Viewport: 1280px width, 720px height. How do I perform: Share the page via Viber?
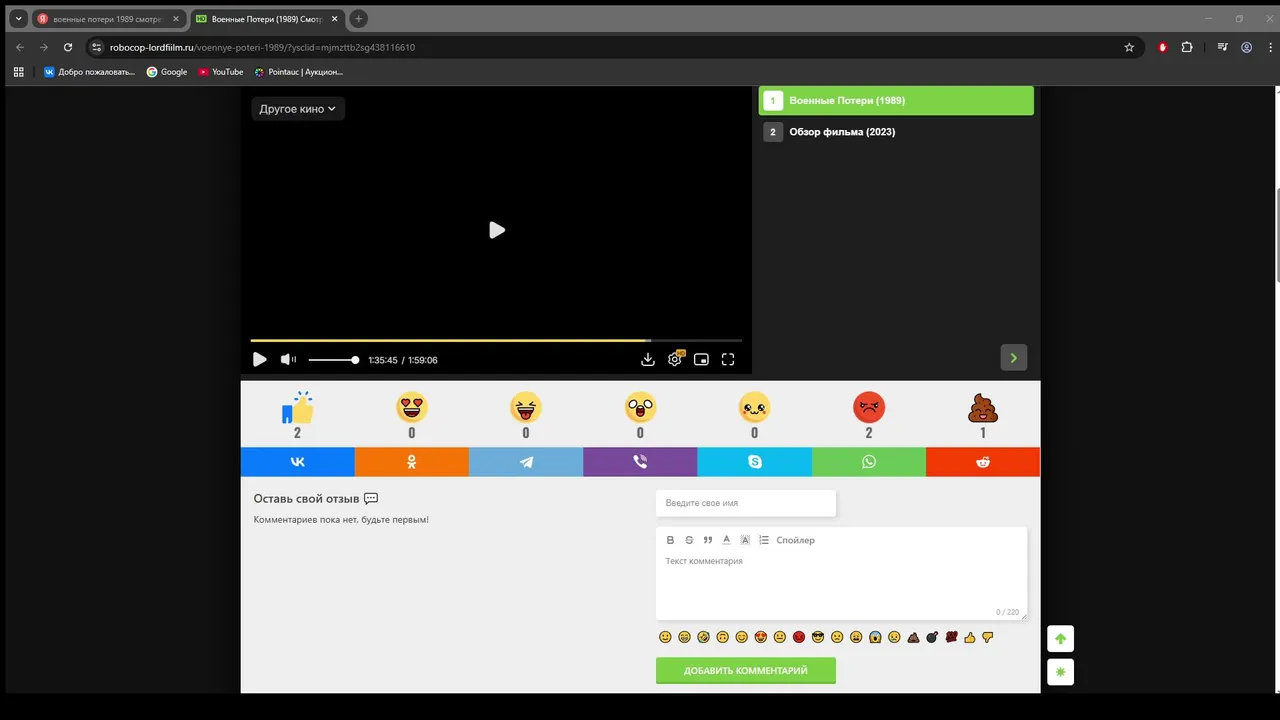(640, 462)
